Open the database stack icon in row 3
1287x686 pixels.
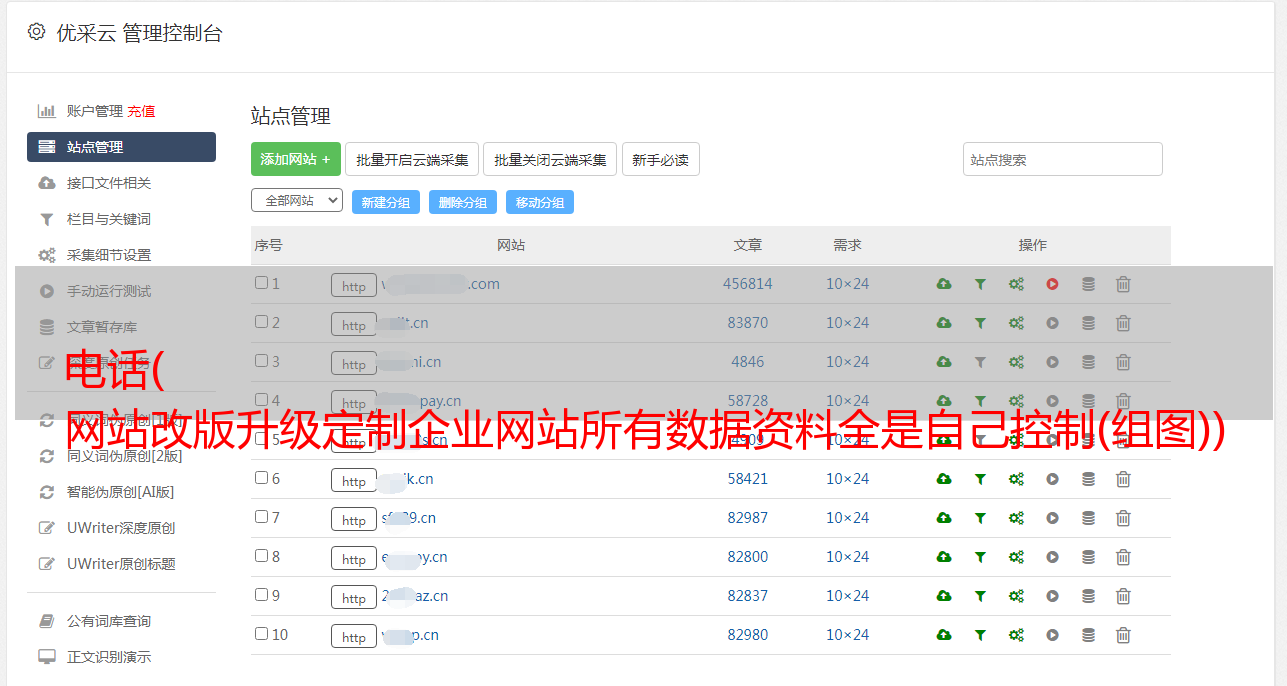(1088, 362)
